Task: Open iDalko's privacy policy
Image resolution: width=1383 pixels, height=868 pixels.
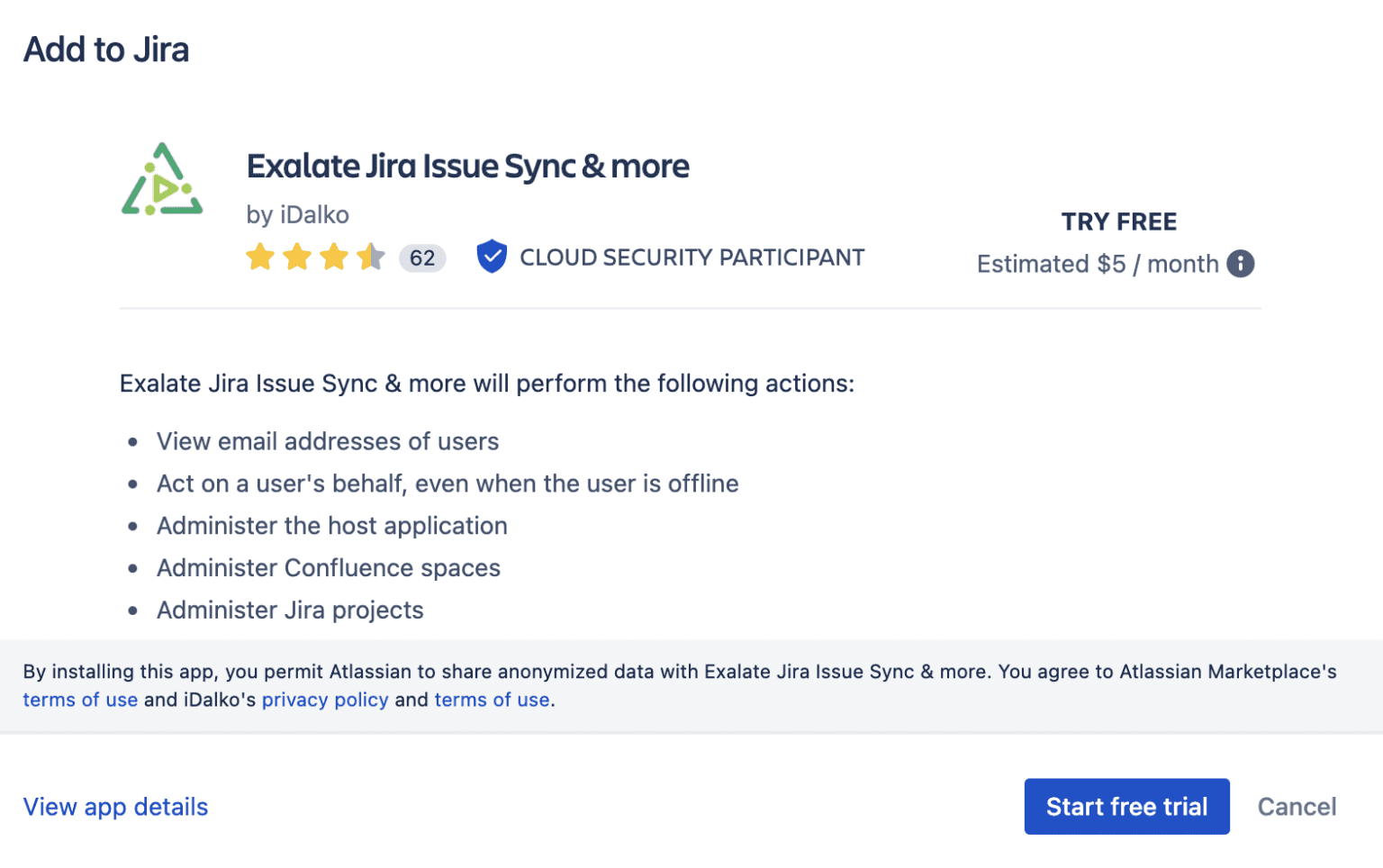Action: click(x=325, y=700)
